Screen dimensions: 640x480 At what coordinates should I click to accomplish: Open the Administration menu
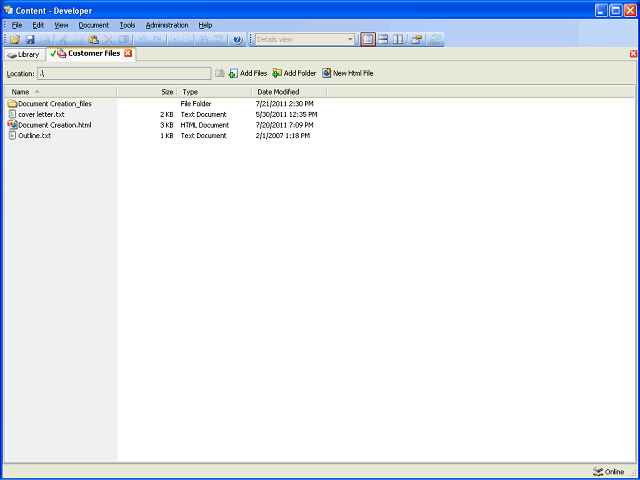tap(167, 25)
